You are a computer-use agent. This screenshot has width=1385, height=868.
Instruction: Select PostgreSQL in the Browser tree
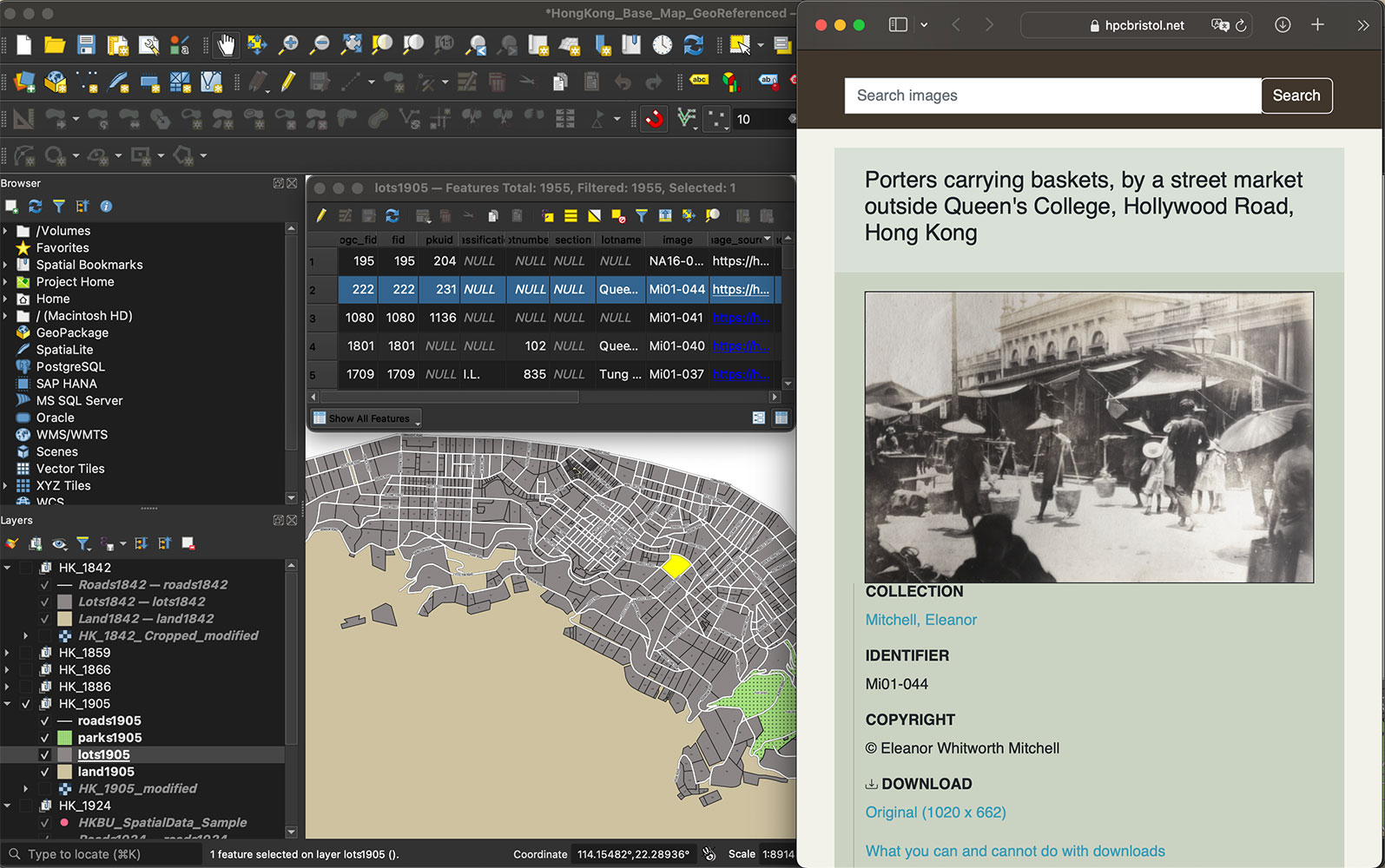click(69, 367)
